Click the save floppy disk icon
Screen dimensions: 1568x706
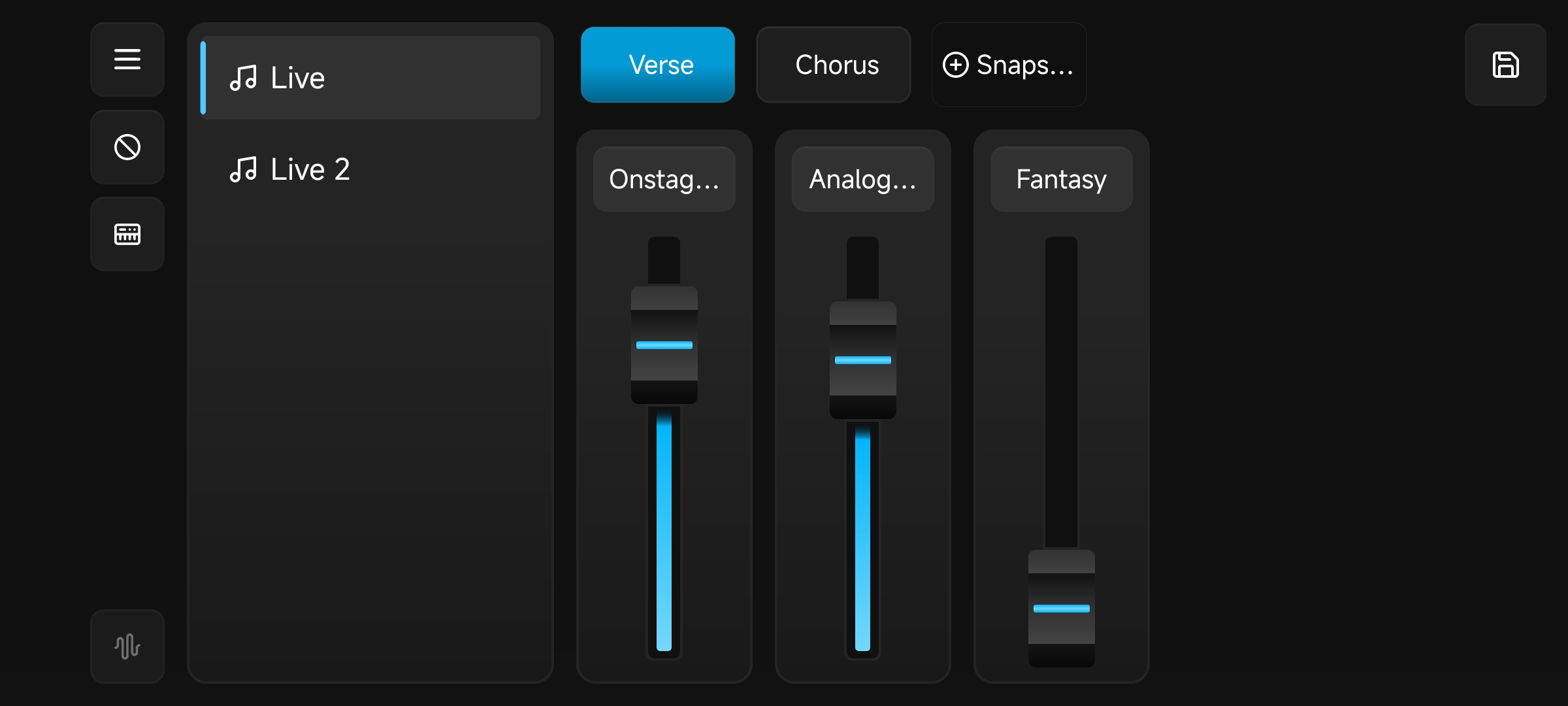coord(1505,65)
